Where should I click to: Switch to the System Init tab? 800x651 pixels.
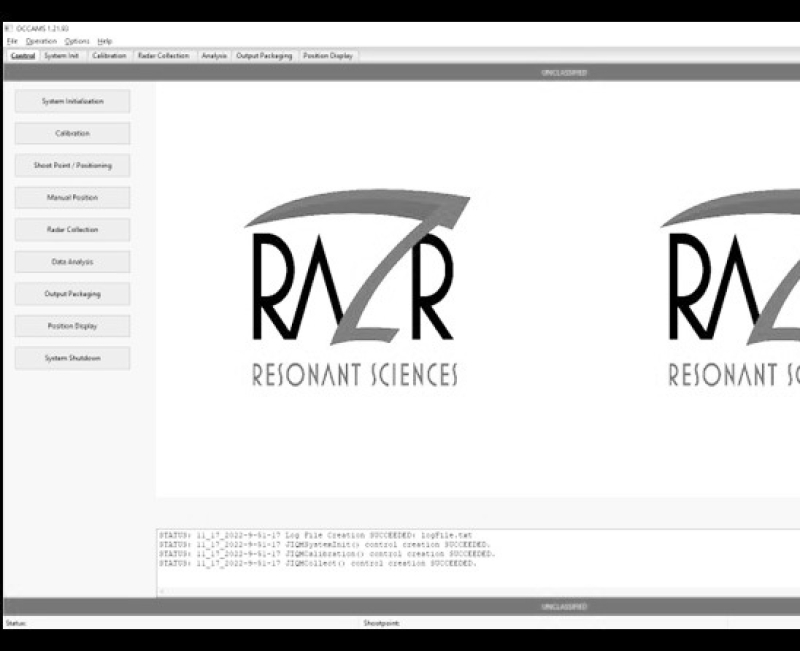(61, 56)
